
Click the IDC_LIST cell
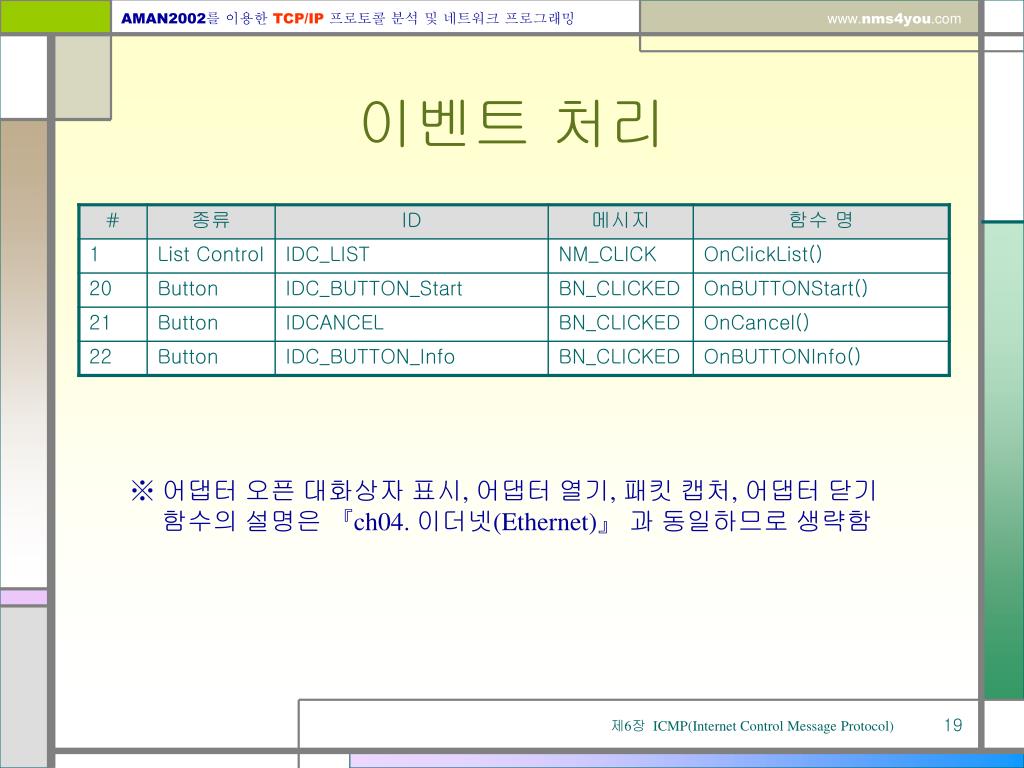pos(411,255)
